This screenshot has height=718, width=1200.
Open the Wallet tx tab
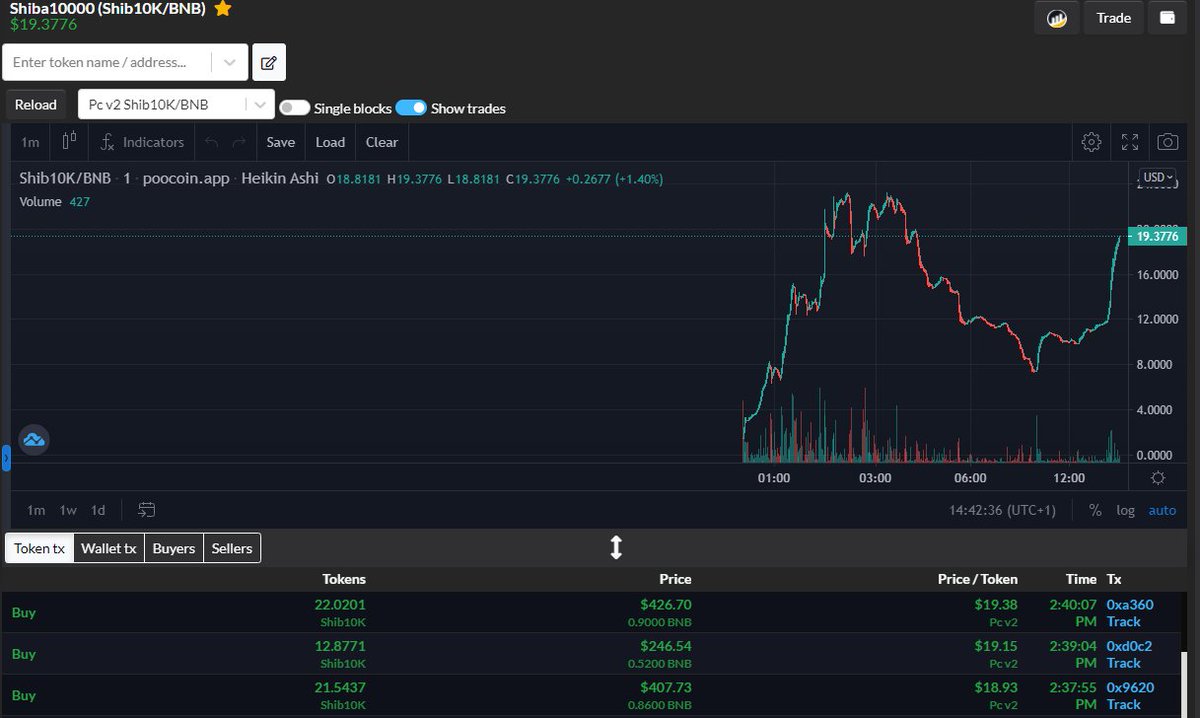108,548
